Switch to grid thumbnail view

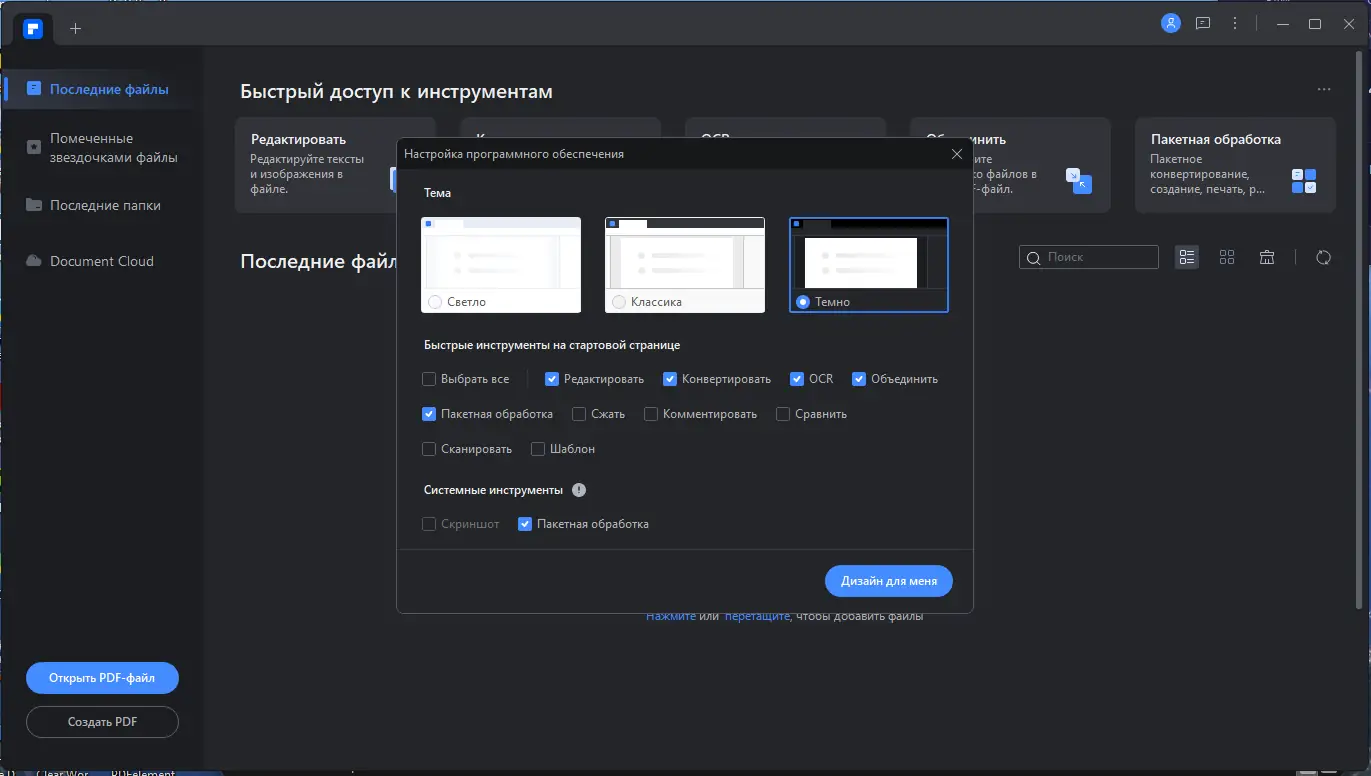[1227, 257]
